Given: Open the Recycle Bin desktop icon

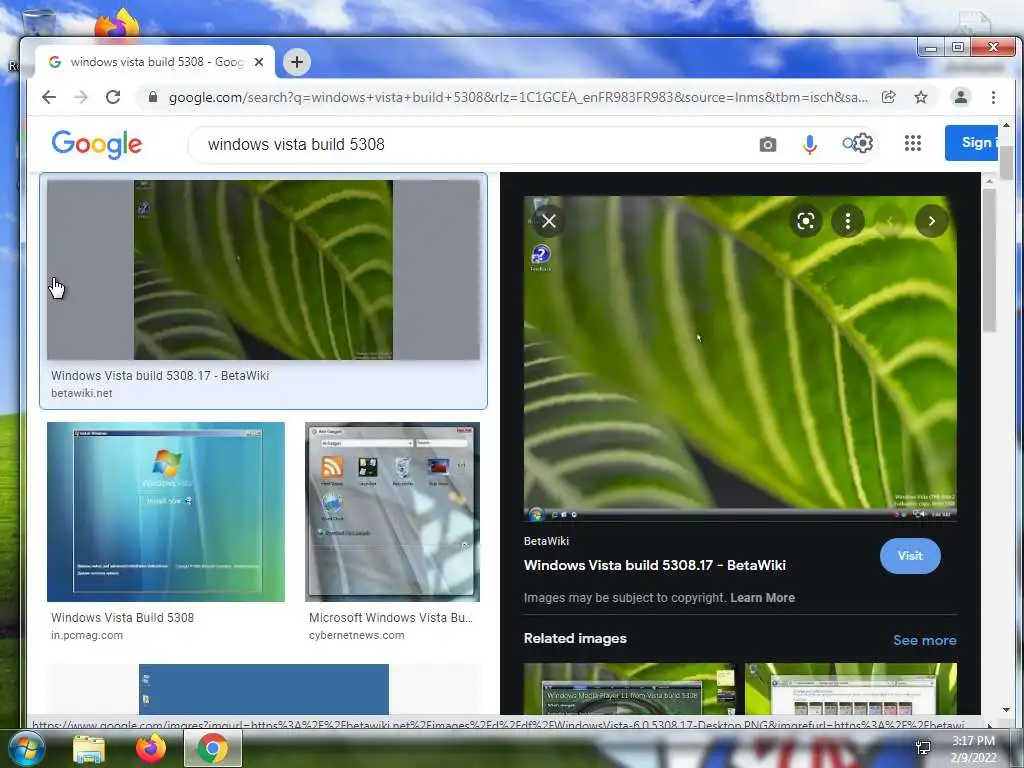Looking at the screenshot, I should pyautogui.click(x=39, y=22).
